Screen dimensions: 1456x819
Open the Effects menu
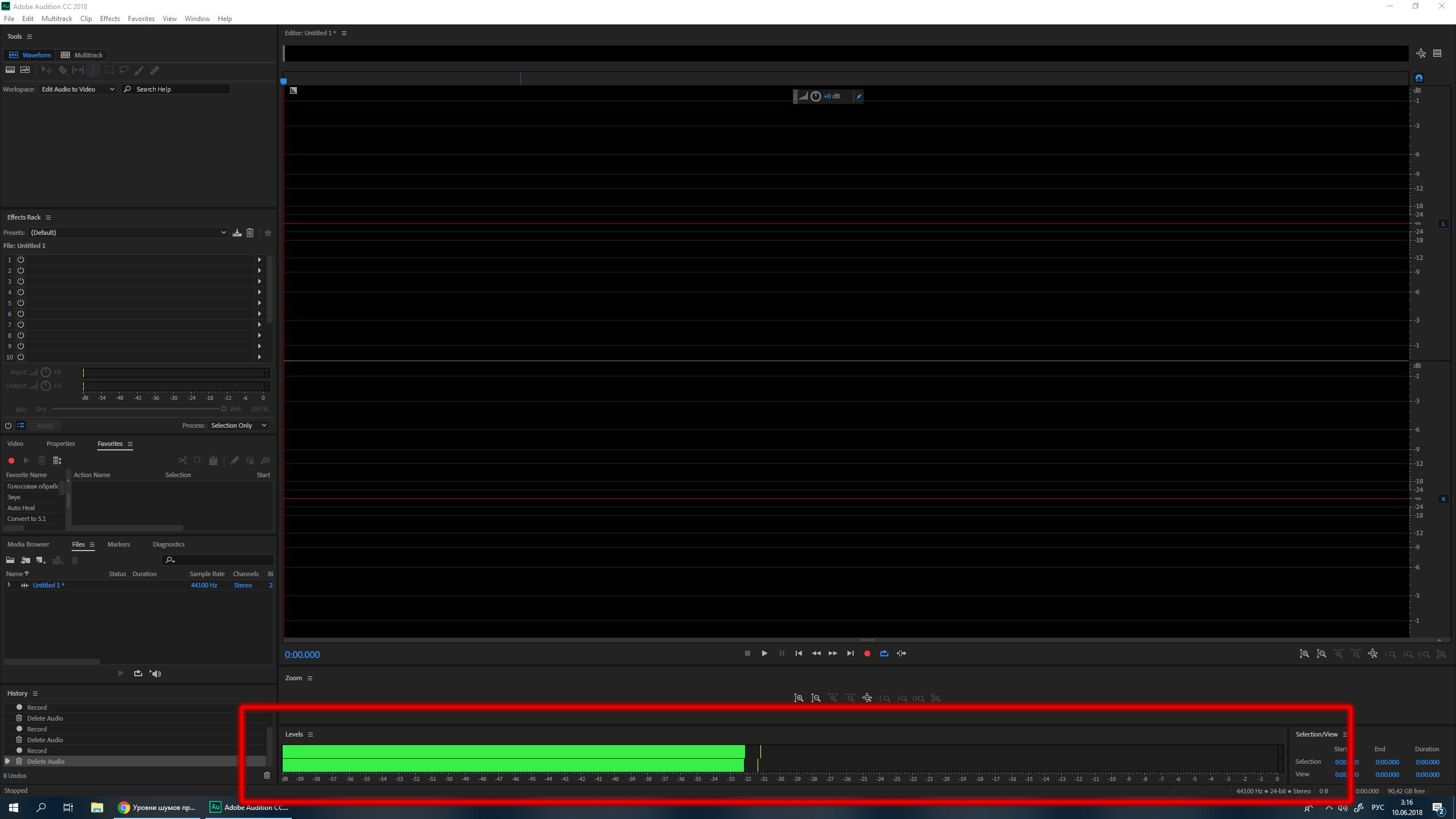pyautogui.click(x=110, y=19)
